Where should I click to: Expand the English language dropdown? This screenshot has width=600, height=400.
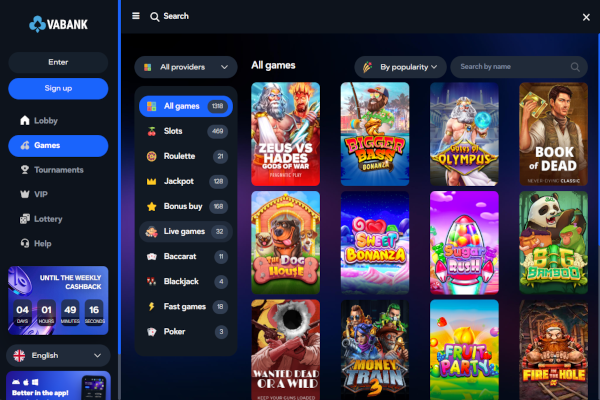pos(58,356)
